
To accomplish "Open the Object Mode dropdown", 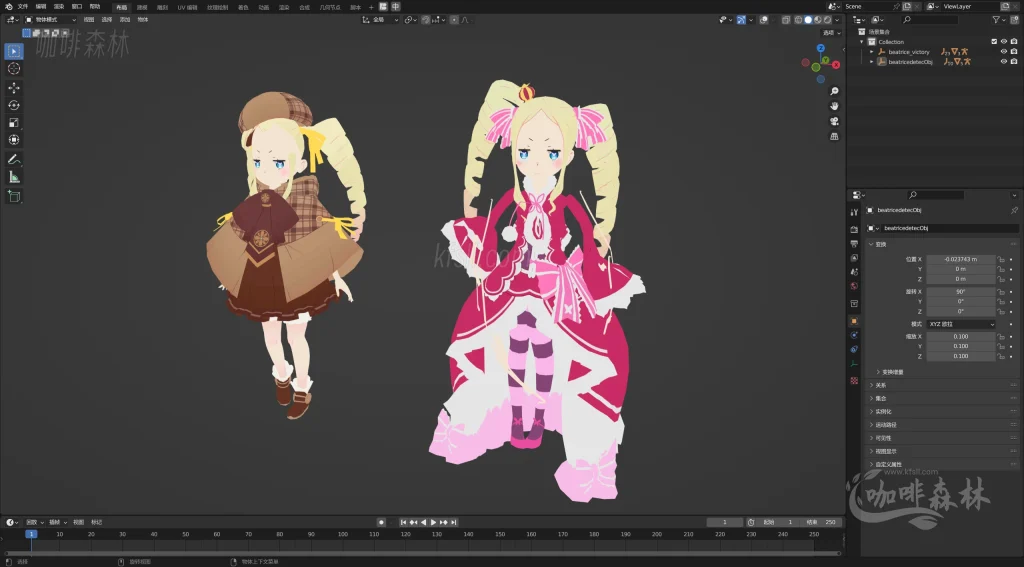I will (50, 20).
